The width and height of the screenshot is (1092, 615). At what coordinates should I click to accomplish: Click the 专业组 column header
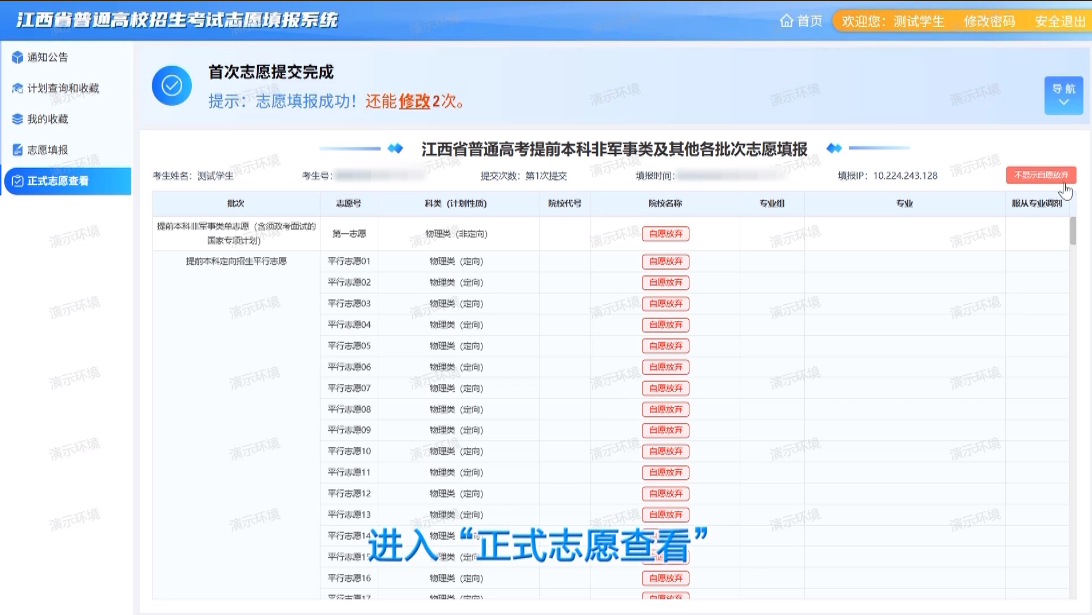(772, 203)
